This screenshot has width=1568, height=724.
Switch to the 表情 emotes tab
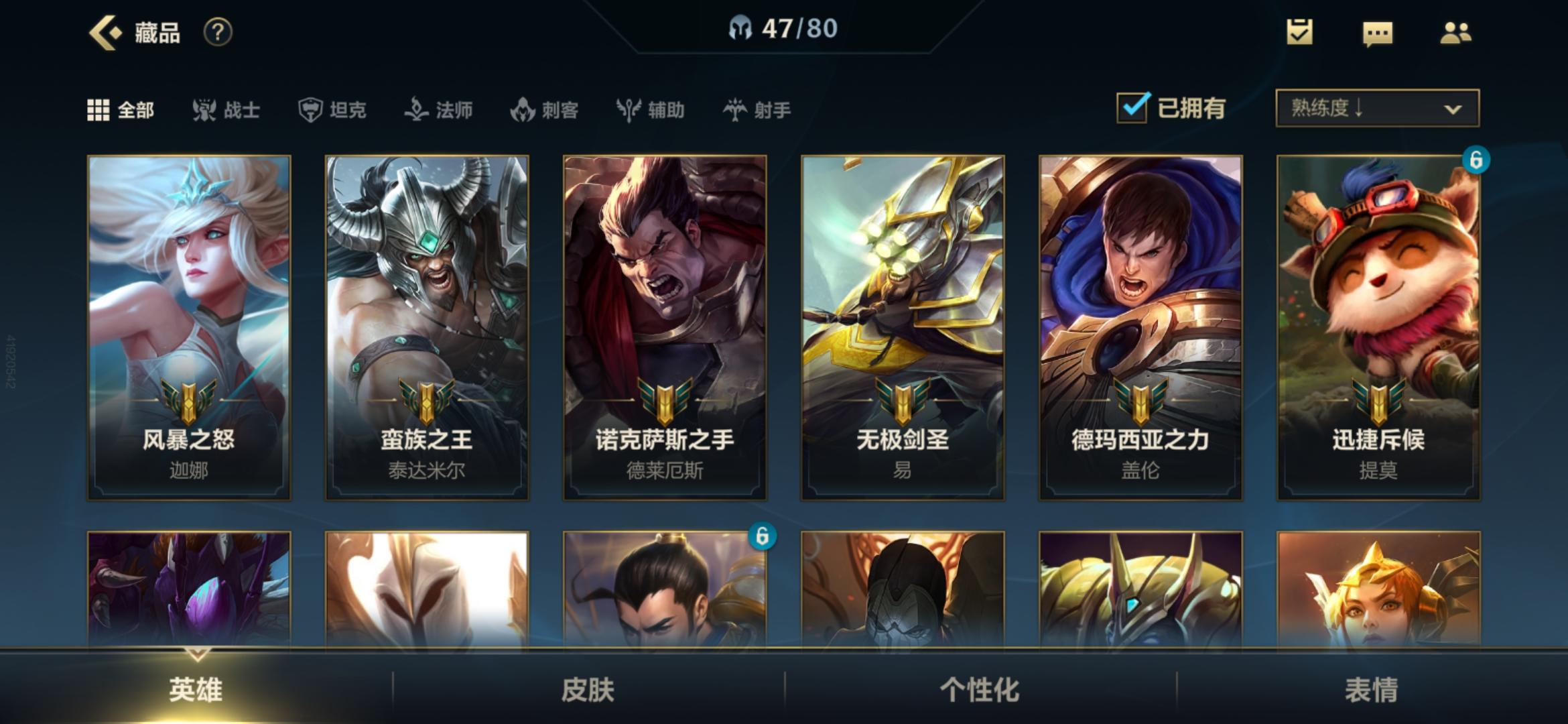click(1372, 689)
